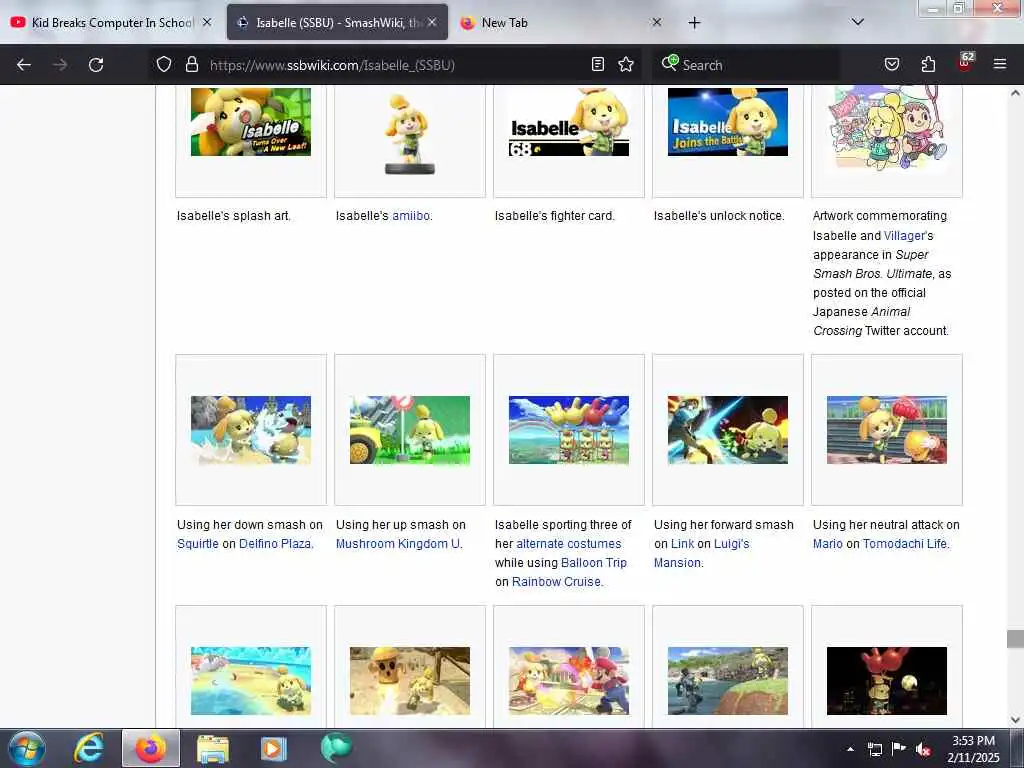
Task: Open the neutral attack on Mario thumbnail
Action: [x=887, y=430]
